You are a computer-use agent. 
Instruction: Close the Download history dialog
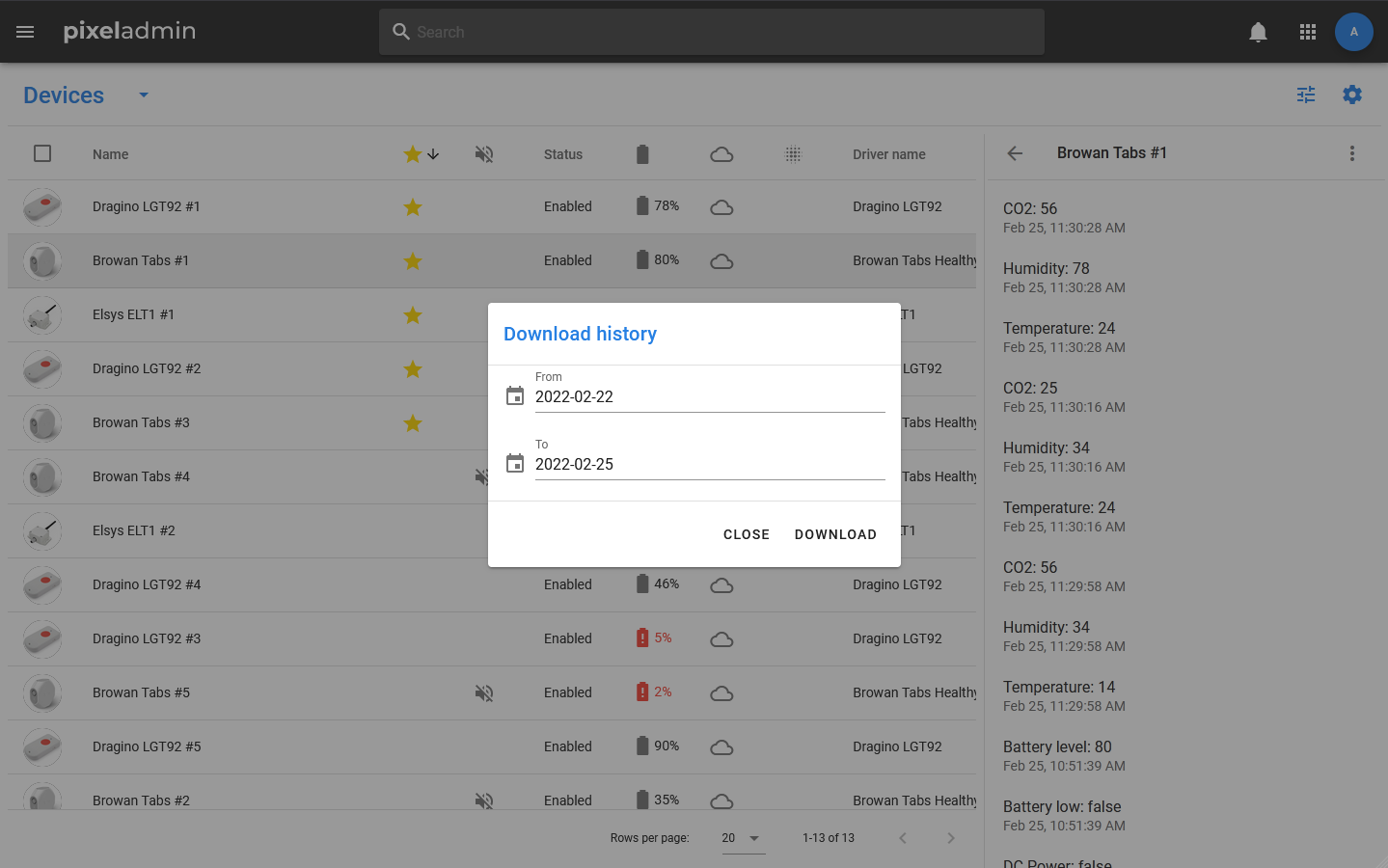746,534
